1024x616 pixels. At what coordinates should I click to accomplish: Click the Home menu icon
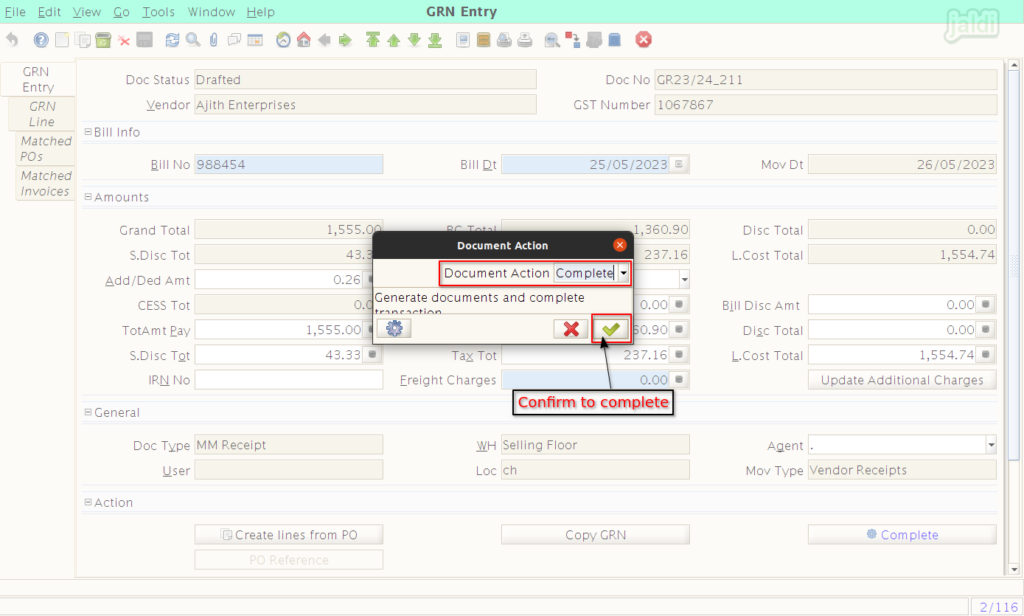(304, 40)
